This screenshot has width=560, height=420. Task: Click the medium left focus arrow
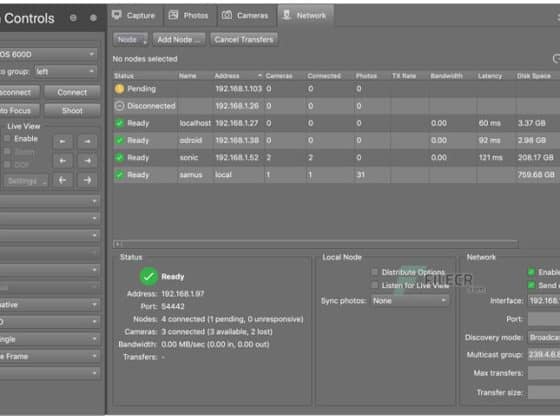[63, 161]
